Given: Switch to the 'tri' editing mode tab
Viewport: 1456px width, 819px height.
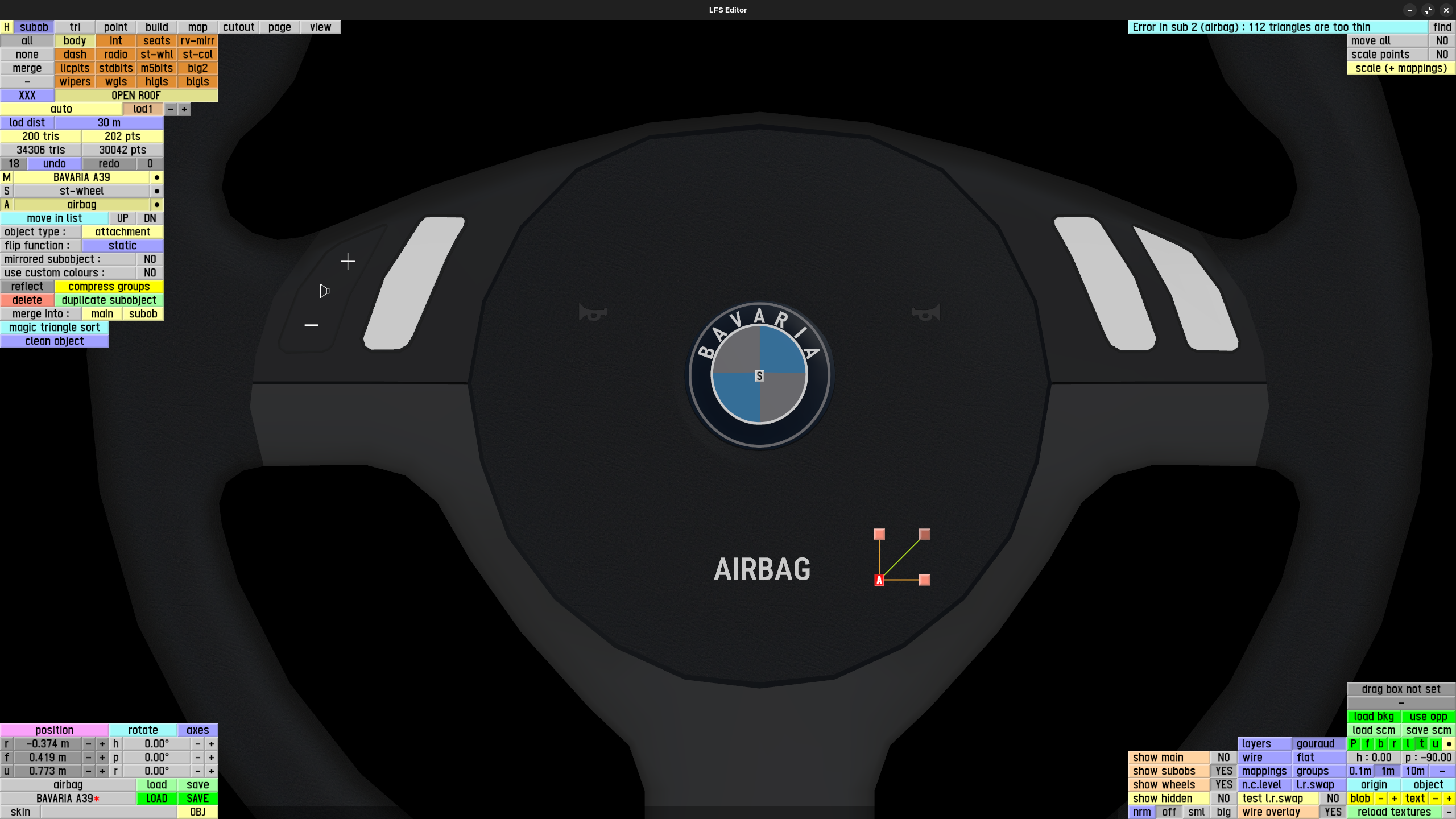Looking at the screenshot, I should (x=75, y=27).
